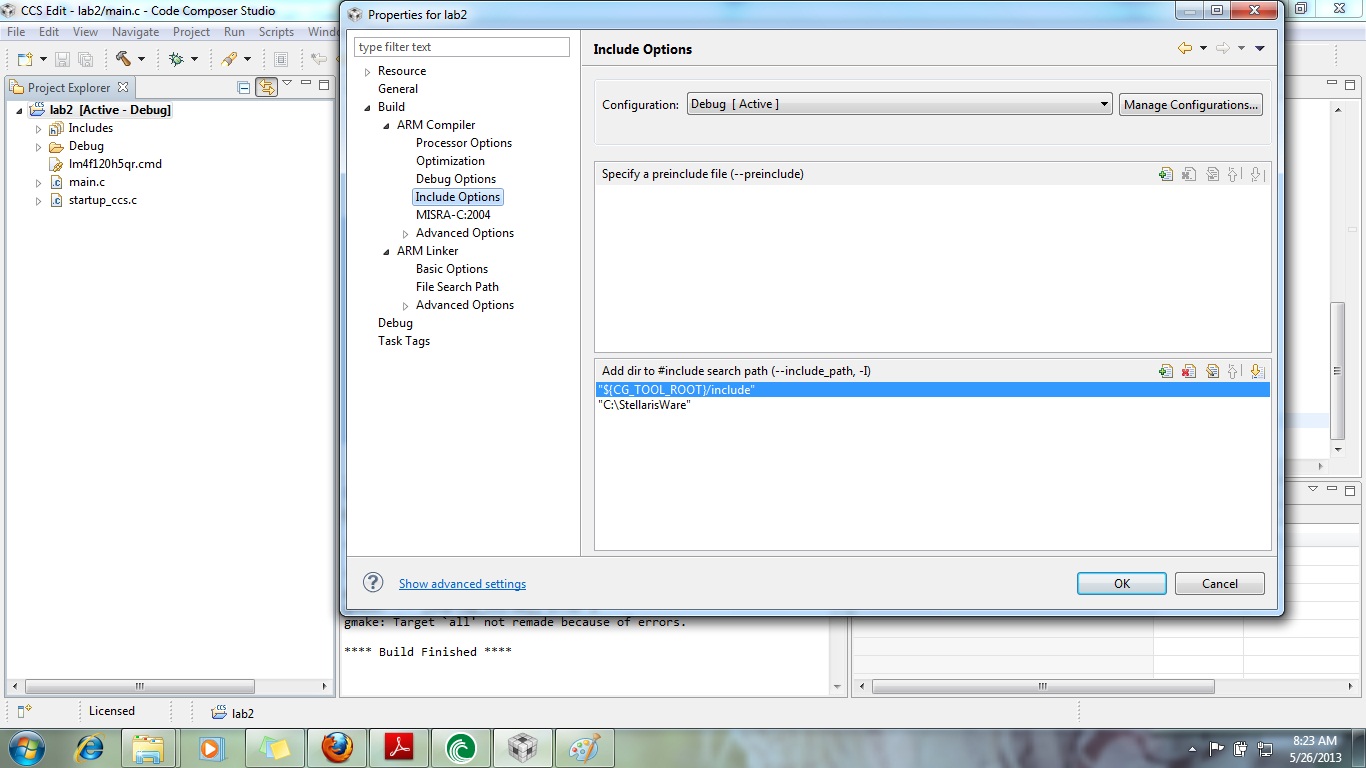This screenshot has width=1366, height=768.
Task: Edit selected #include search path entry
Action: tap(1212, 371)
